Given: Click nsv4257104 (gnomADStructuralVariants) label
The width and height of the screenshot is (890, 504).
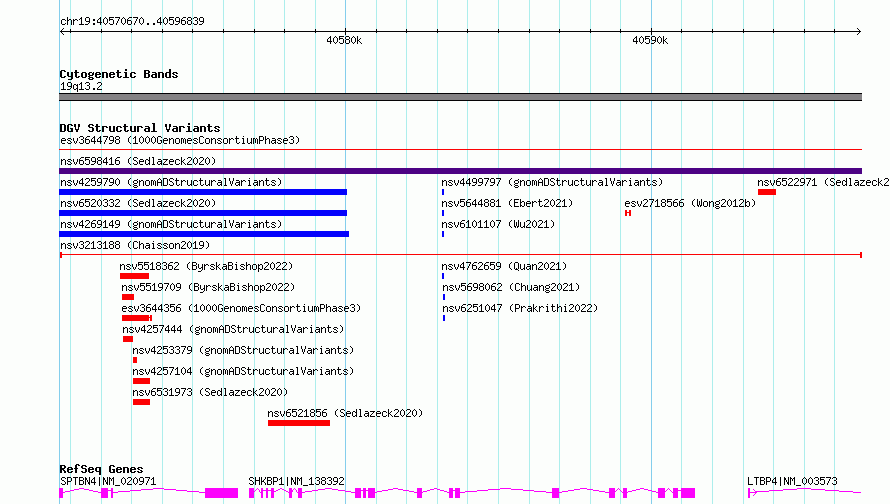Looking at the screenshot, I should pyautogui.click(x=243, y=371).
